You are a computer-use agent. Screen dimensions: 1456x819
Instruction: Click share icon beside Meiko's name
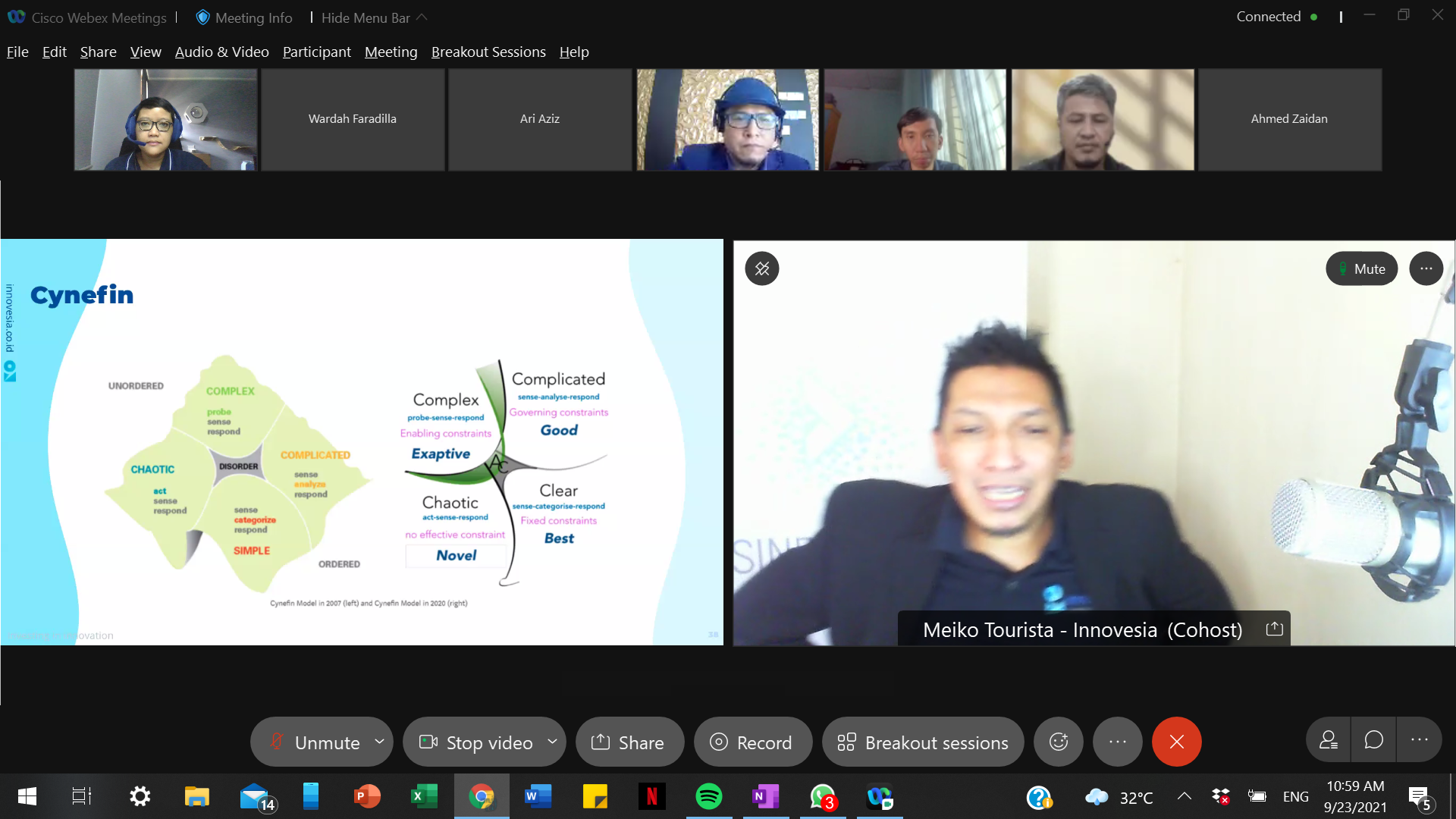(1274, 629)
